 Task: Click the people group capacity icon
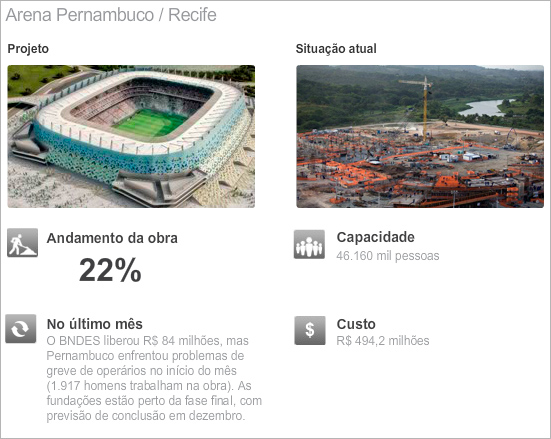tap(309, 244)
